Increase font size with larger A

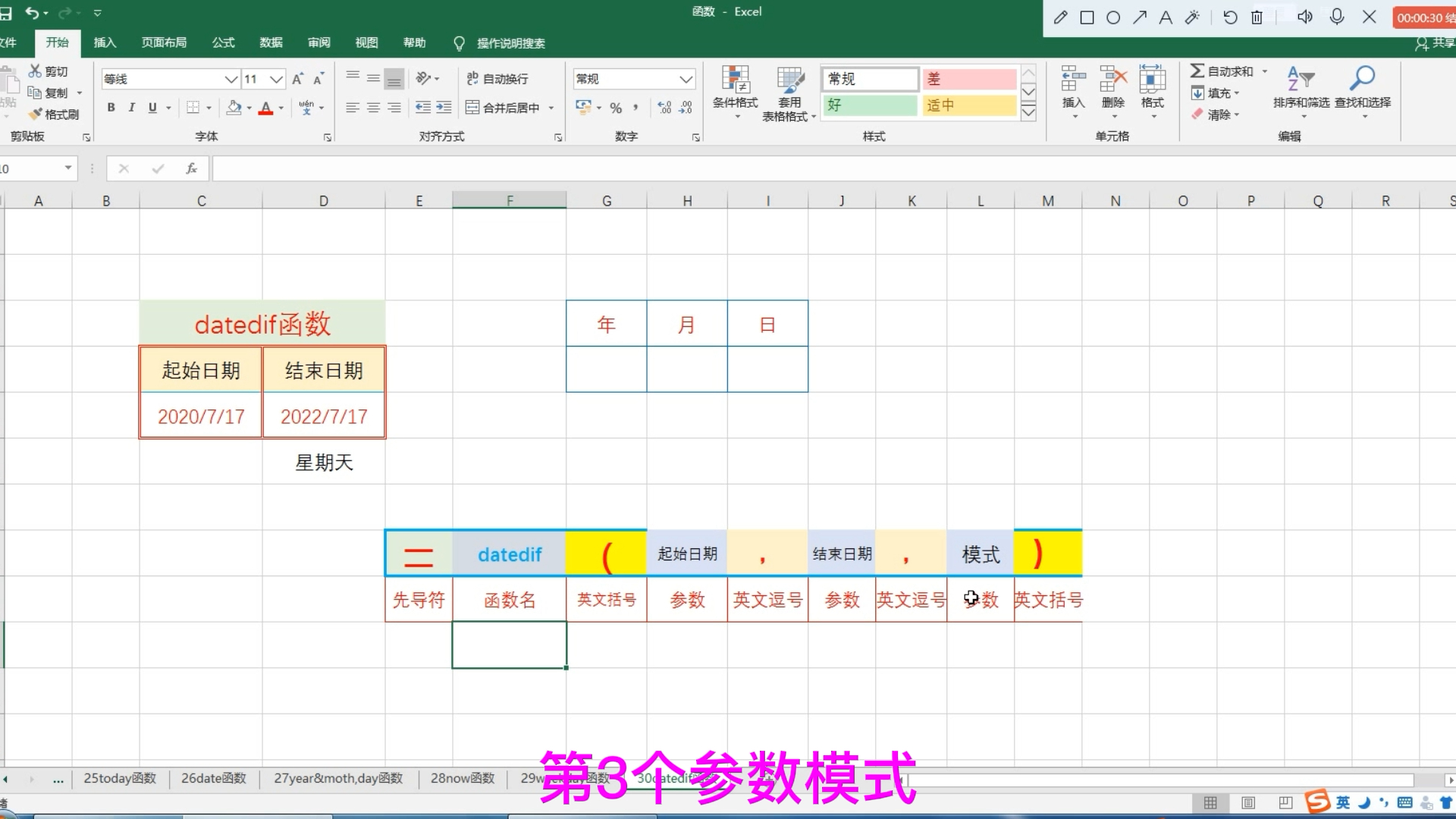pyautogui.click(x=298, y=79)
